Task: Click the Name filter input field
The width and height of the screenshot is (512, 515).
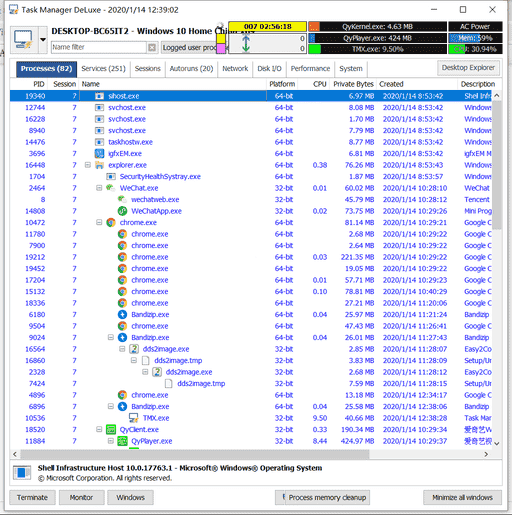Action: pos(98,47)
